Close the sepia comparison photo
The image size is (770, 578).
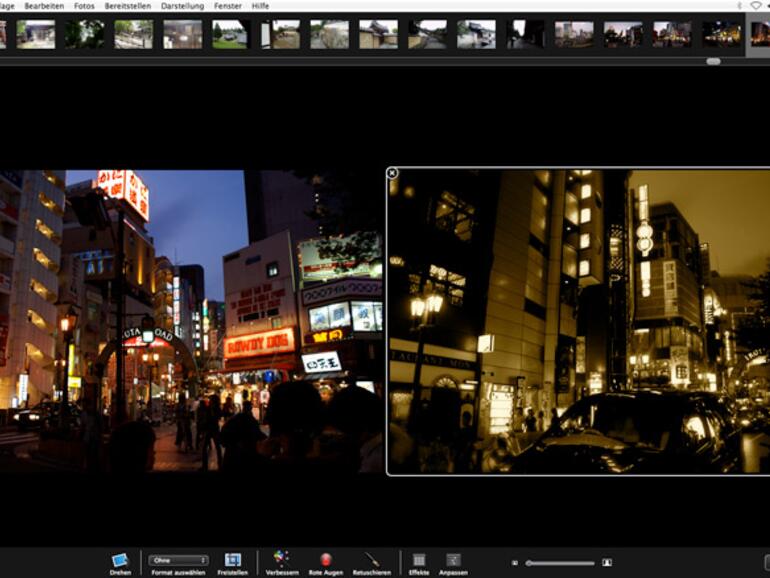pos(392,173)
